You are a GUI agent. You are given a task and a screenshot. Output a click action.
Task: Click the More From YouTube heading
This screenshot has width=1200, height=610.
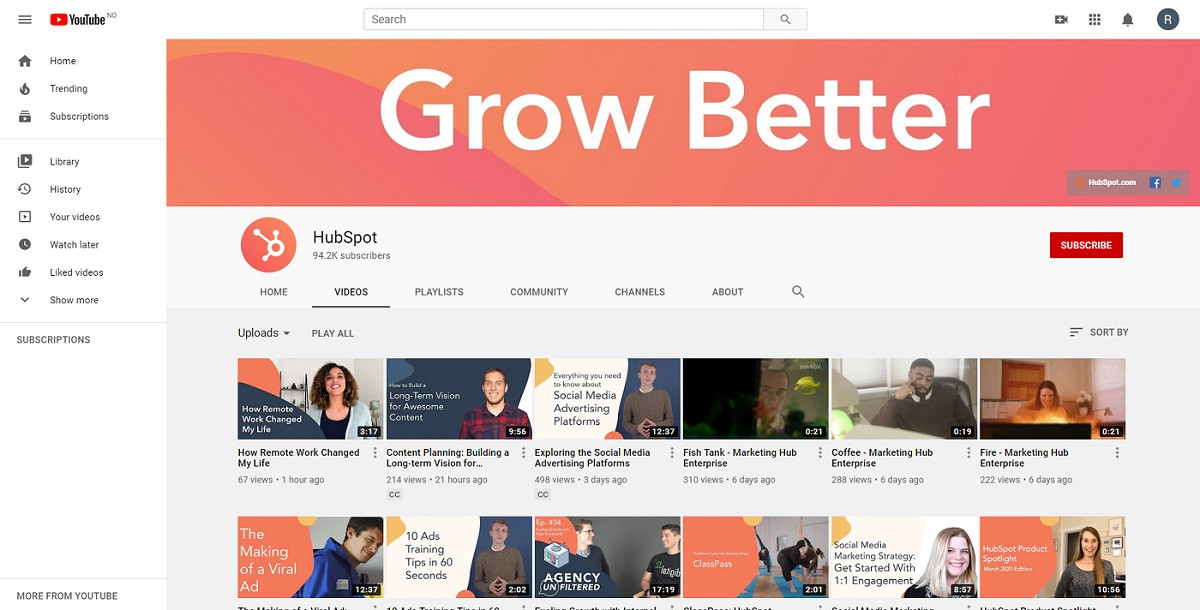[67, 596]
